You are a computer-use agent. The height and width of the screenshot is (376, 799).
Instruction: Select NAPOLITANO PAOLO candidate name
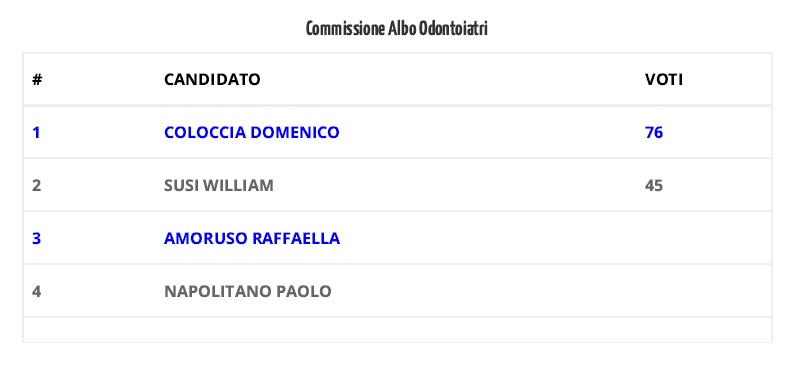[248, 291]
